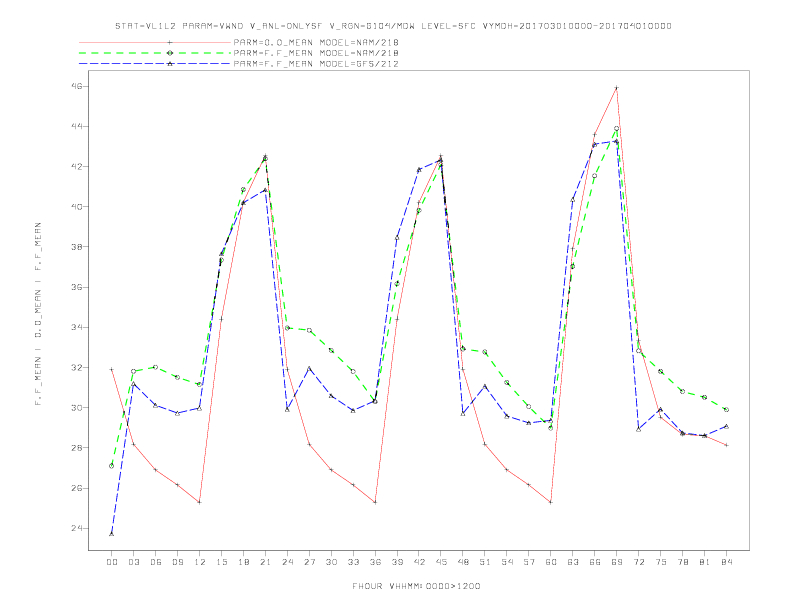Screen dimensions: 792x612
Task: Click the chart title starting STAT=VL1L2
Action: click(x=393, y=26)
